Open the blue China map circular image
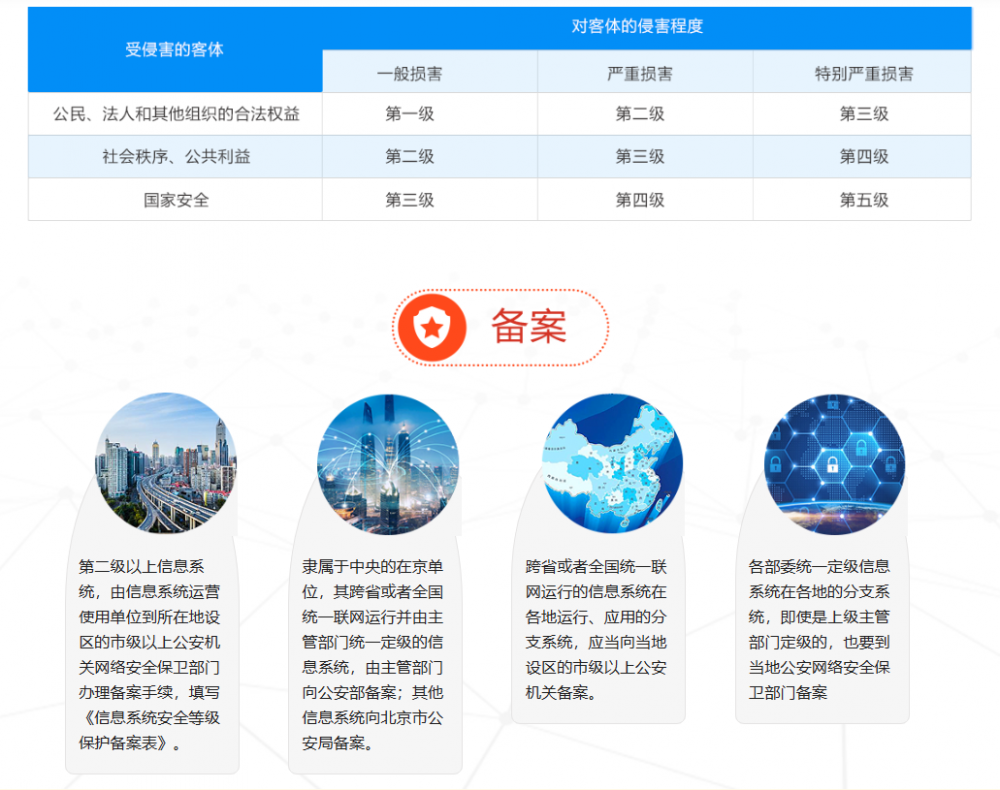This screenshot has width=1000, height=790. (x=612, y=464)
